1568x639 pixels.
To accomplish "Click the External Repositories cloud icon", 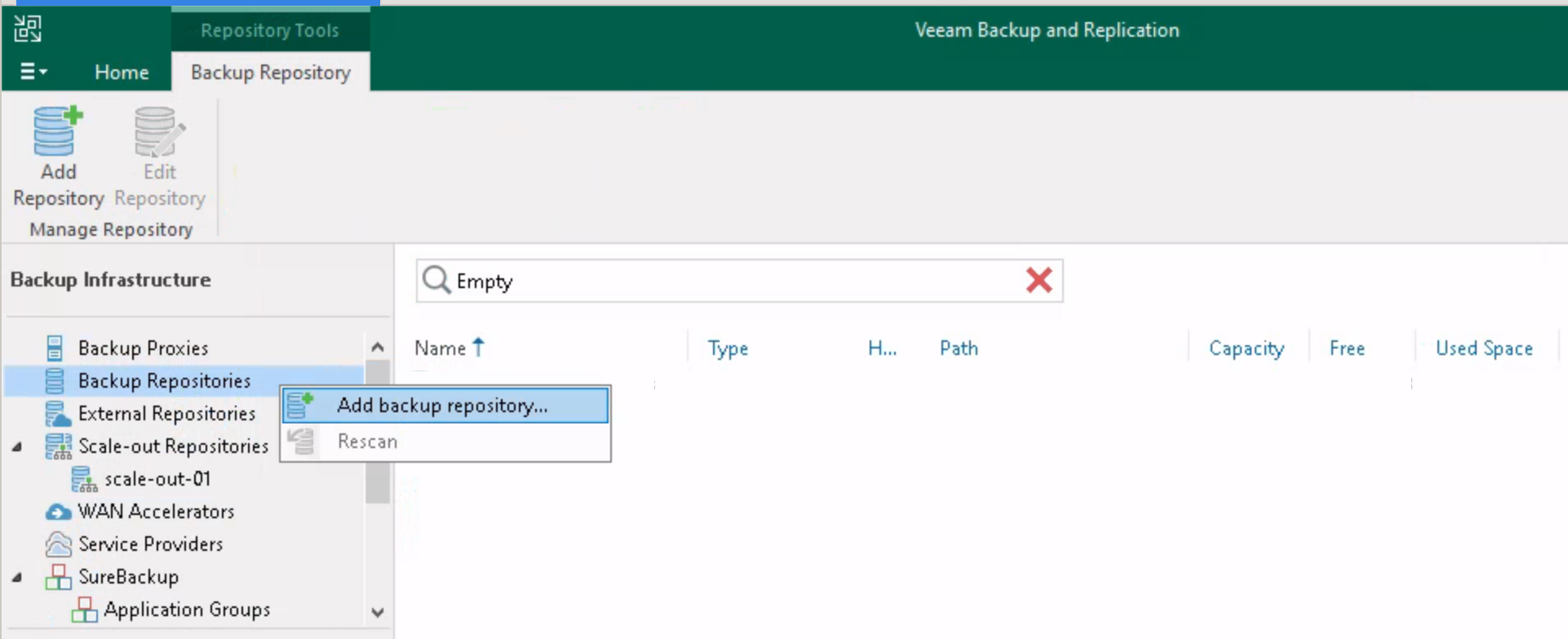I will [57, 414].
